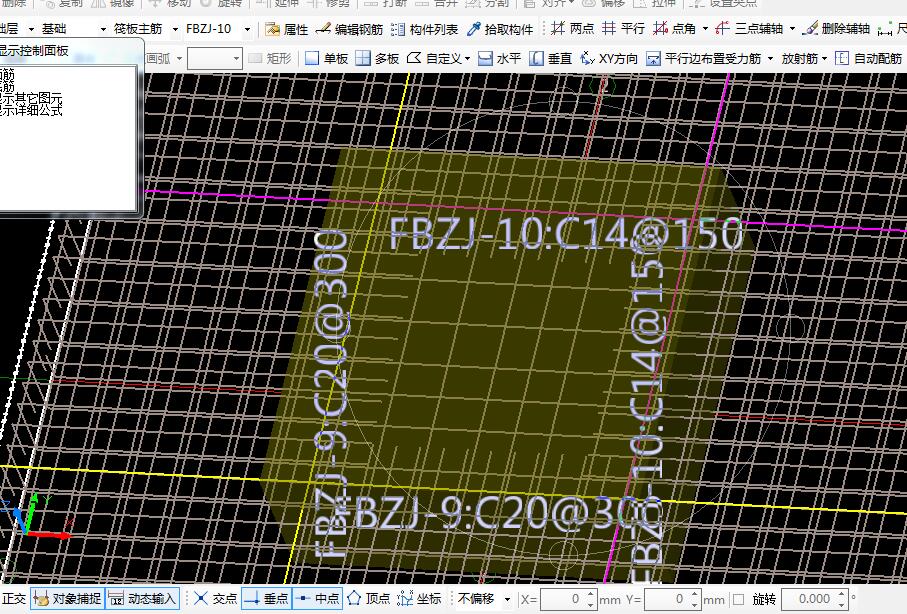
Task: Open the 基础 category dropdown
Action: [103, 29]
